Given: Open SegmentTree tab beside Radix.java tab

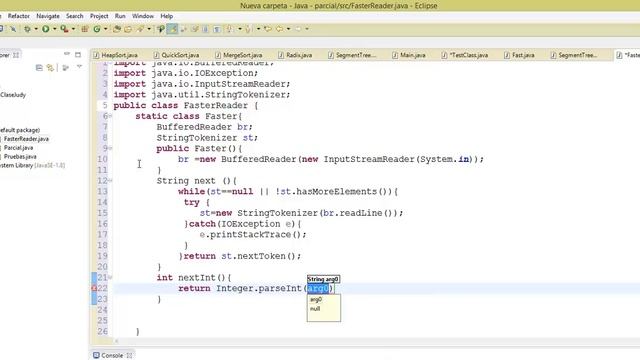Looking at the screenshot, I should click(352, 55).
